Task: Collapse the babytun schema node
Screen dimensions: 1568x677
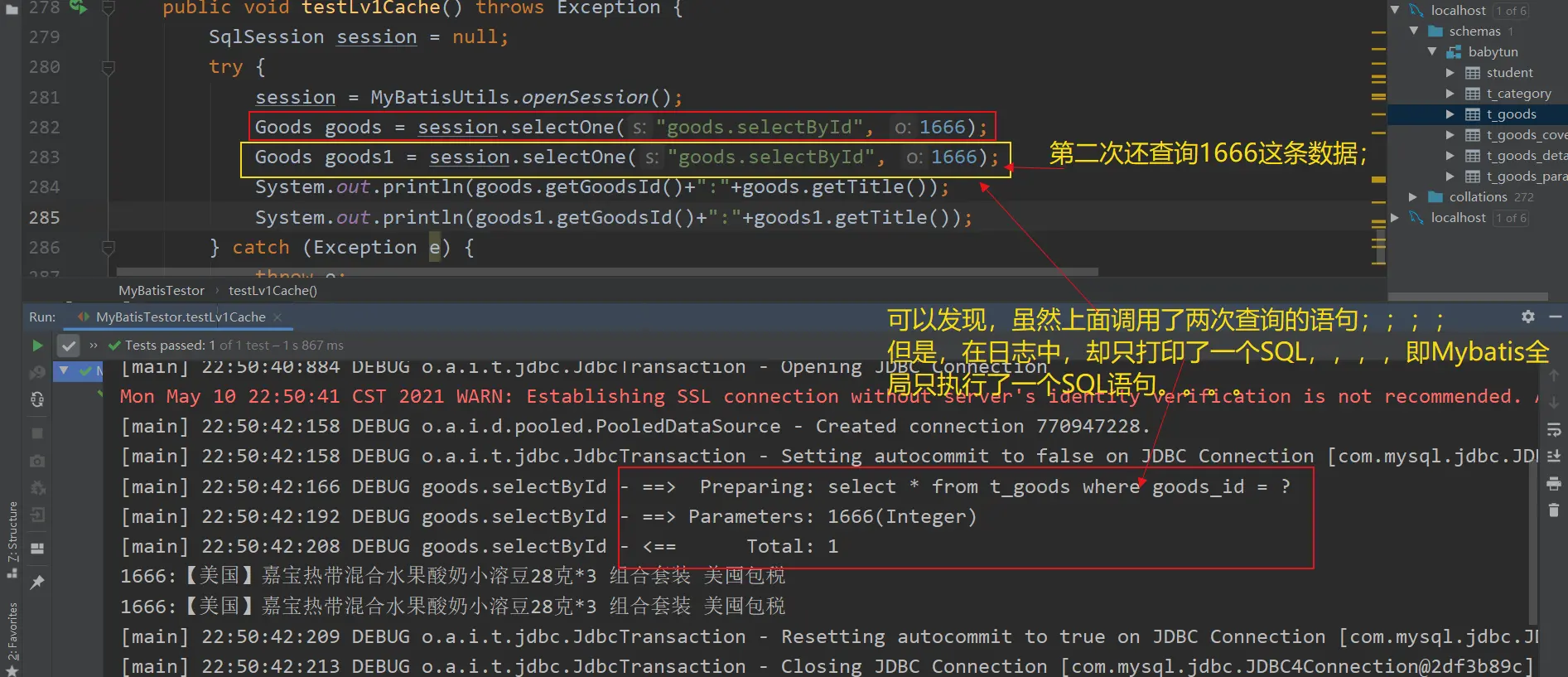Action: [1432, 51]
